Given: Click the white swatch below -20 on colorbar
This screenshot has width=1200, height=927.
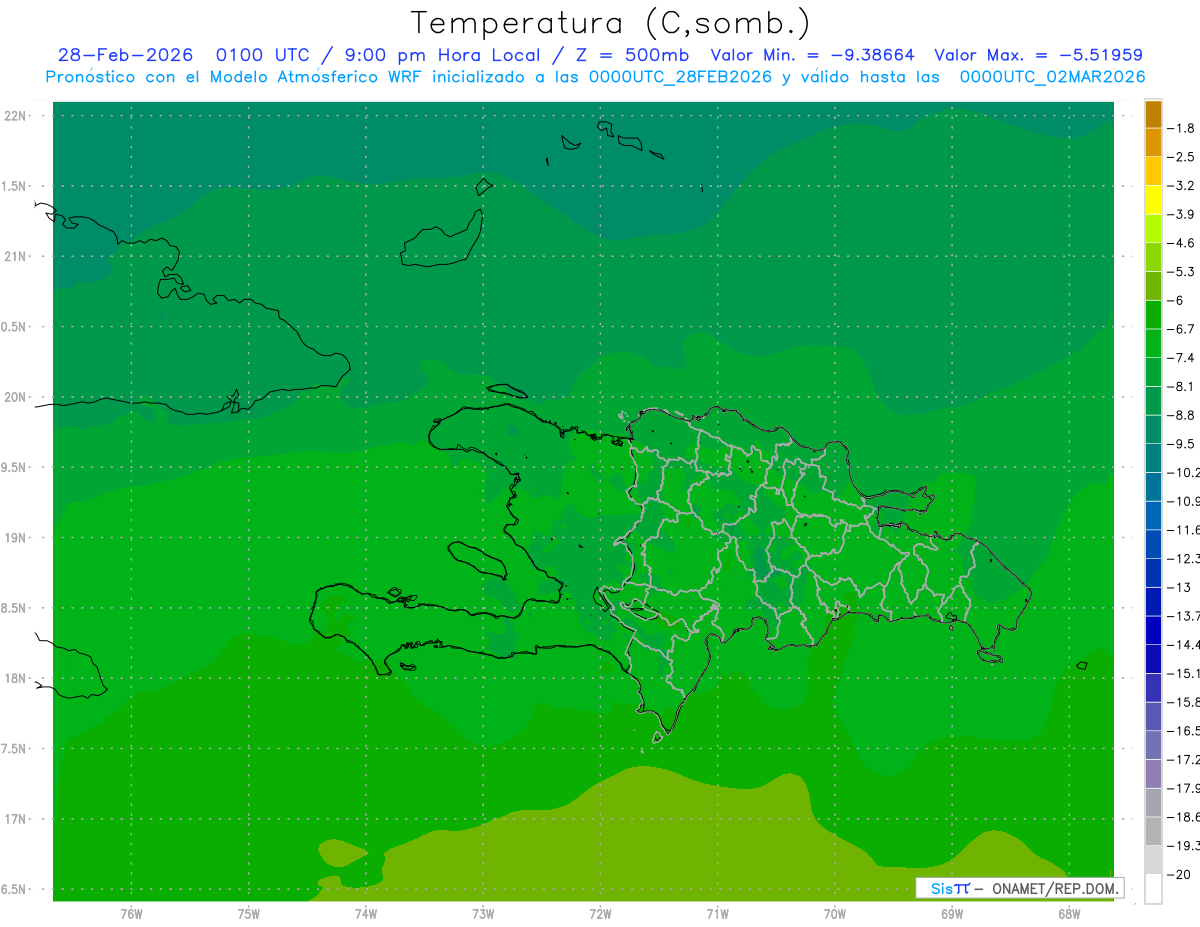Looking at the screenshot, I should pos(1153,888).
